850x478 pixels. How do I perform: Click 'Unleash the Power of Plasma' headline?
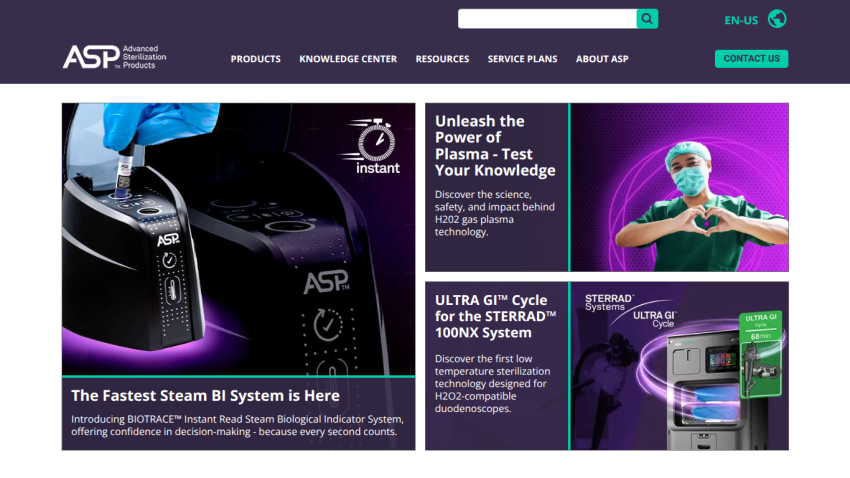[x=495, y=146]
